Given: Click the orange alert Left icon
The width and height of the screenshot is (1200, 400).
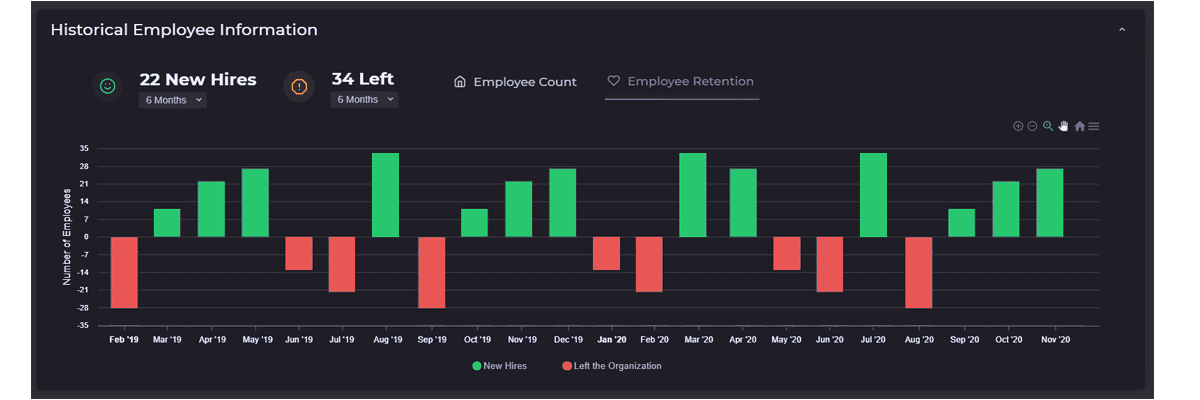Looking at the screenshot, I should point(298,87).
